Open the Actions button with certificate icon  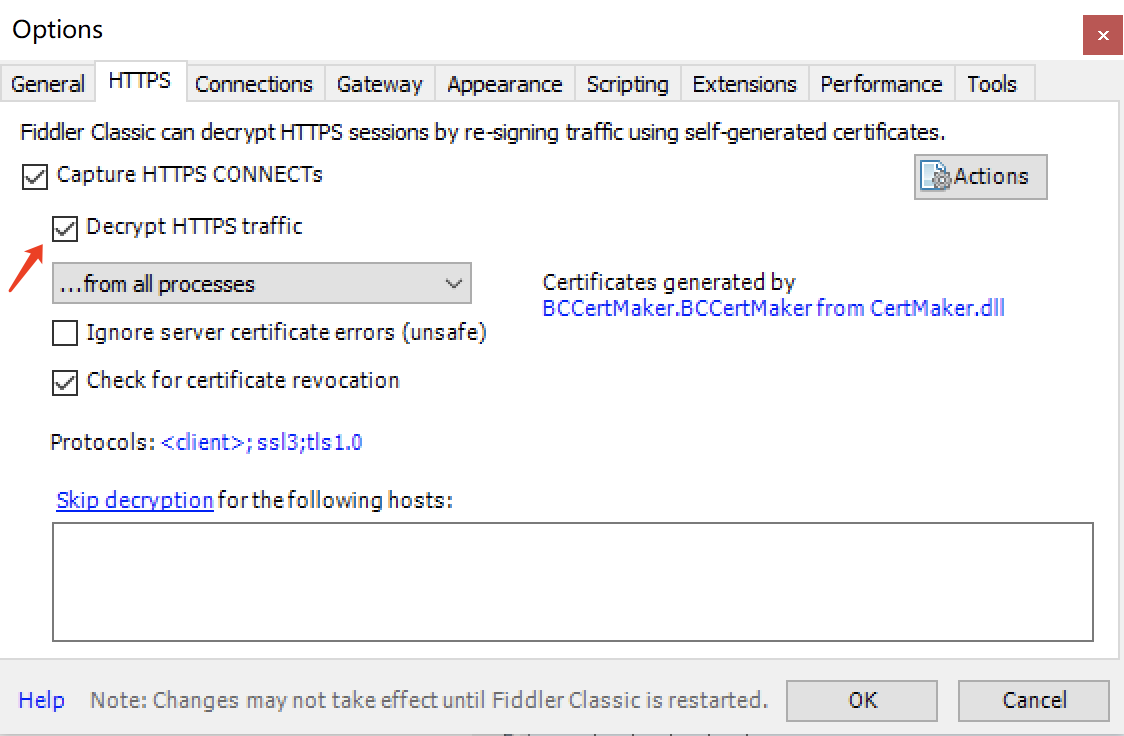(x=980, y=176)
